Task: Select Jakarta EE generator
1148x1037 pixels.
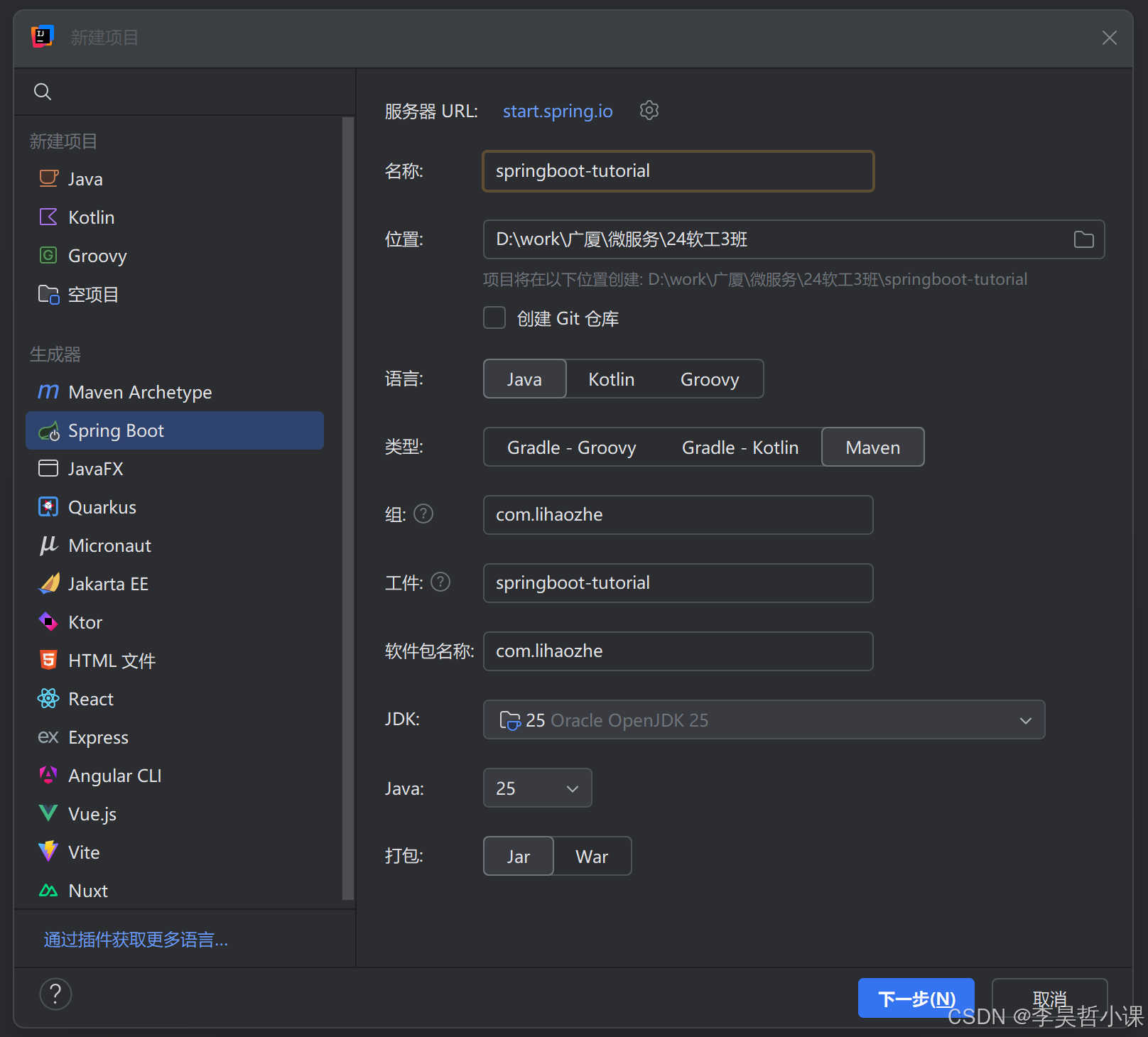Action: coord(175,583)
